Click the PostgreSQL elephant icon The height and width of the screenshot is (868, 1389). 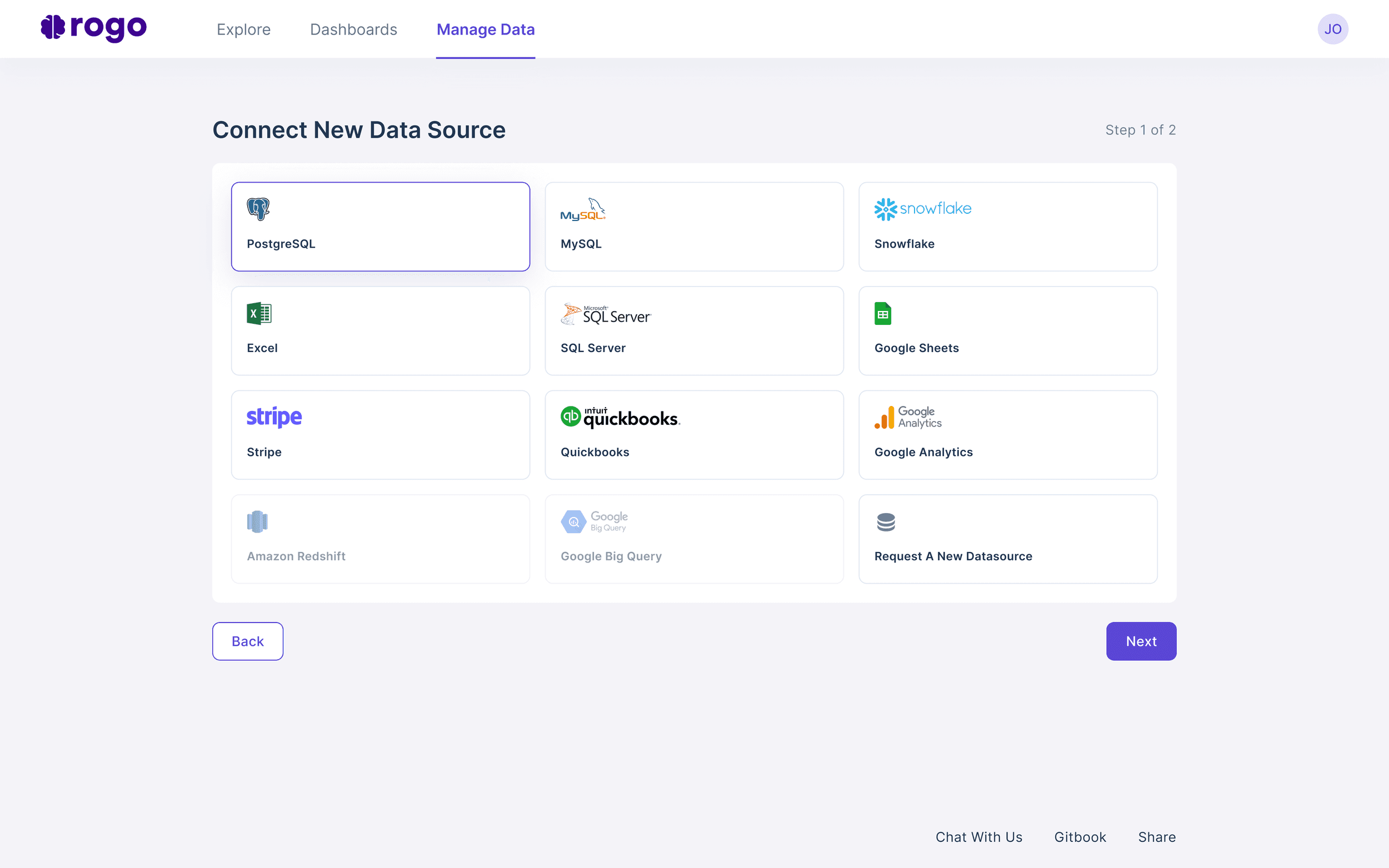pyautogui.click(x=258, y=209)
